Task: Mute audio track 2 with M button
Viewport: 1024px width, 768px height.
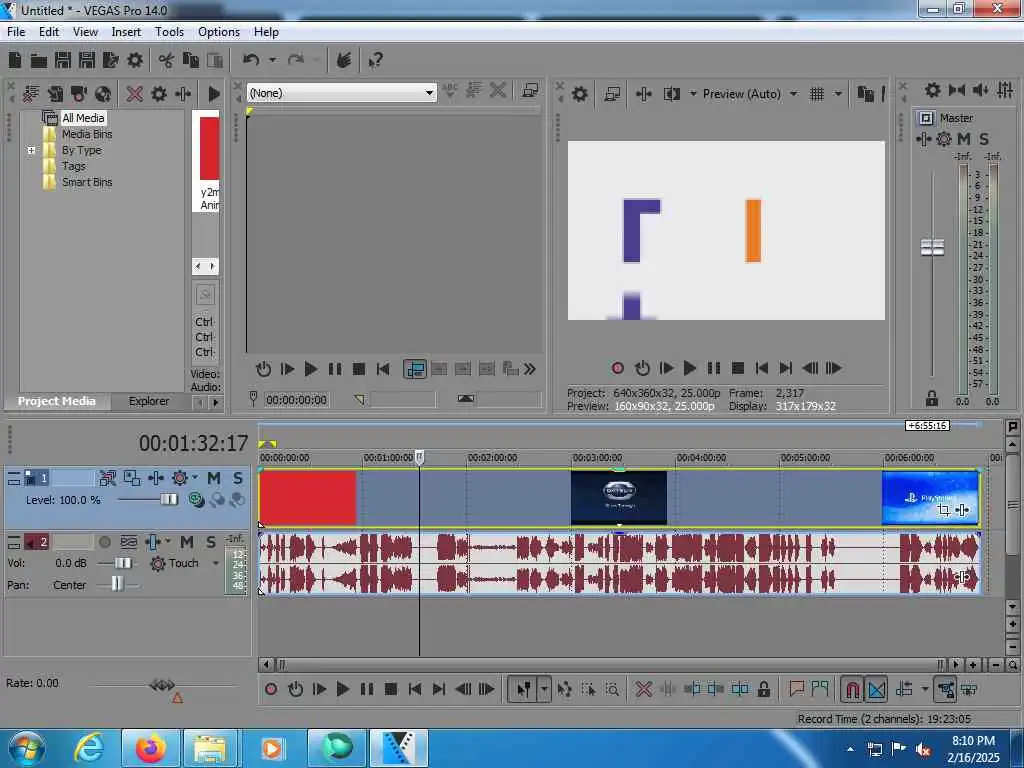Action: point(187,542)
